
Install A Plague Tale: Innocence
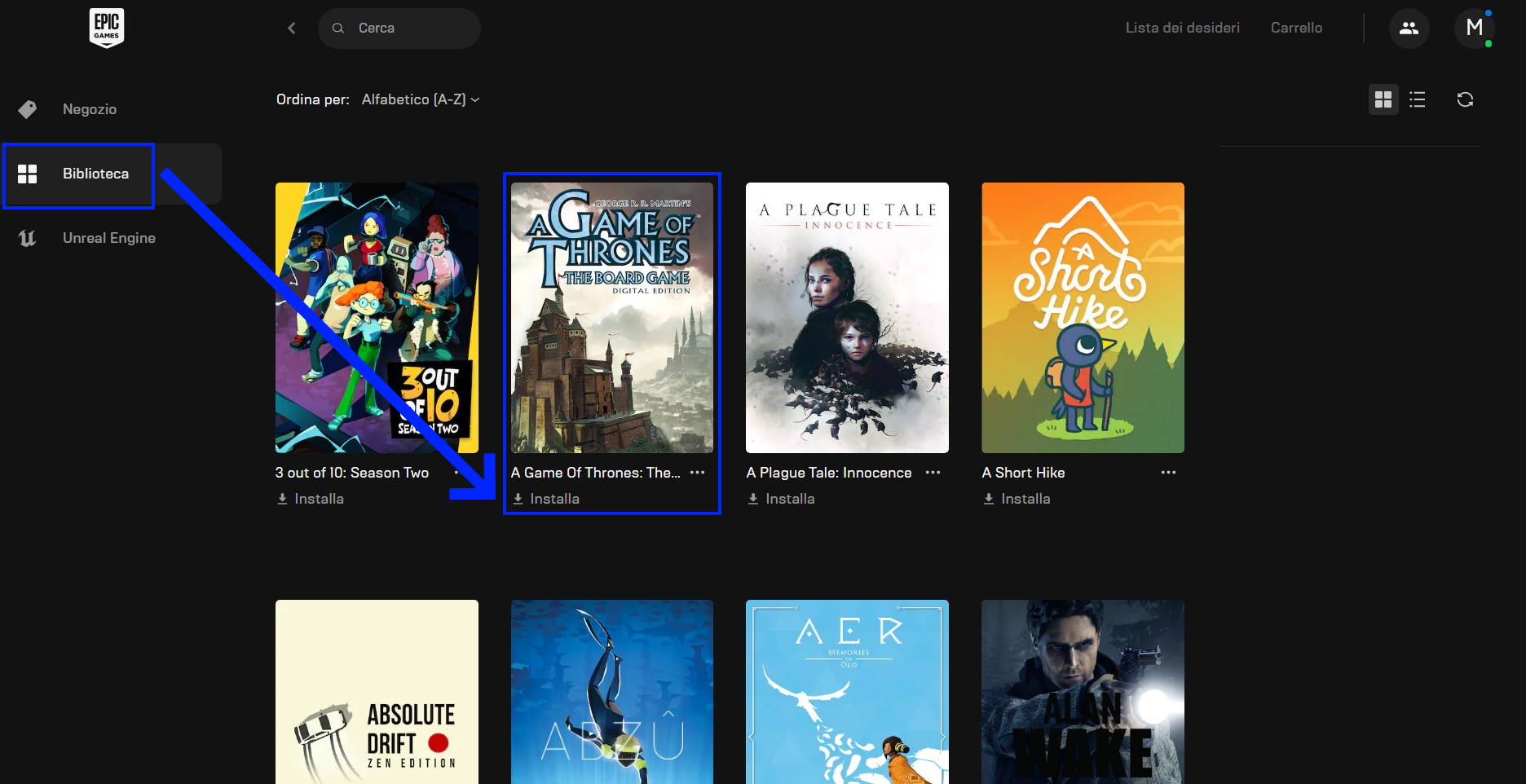pos(781,499)
